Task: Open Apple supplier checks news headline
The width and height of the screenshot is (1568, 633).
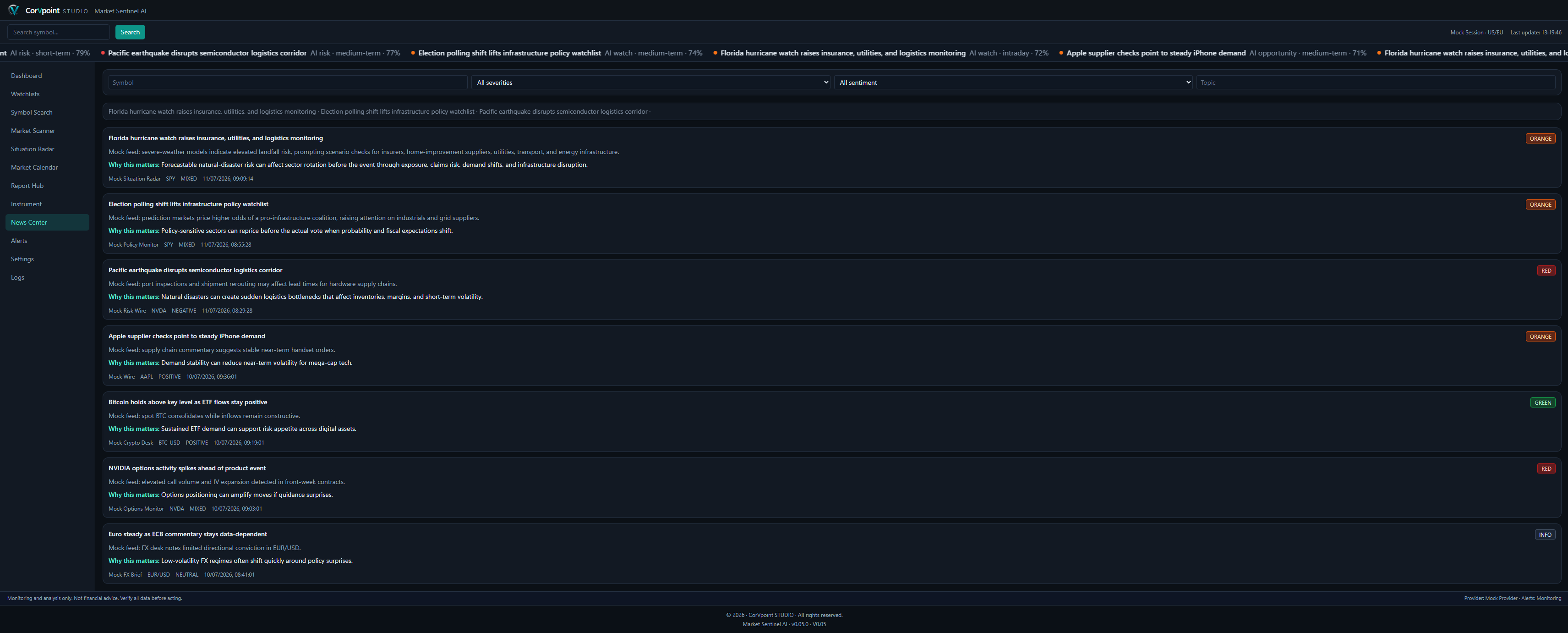Action: point(186,336)
